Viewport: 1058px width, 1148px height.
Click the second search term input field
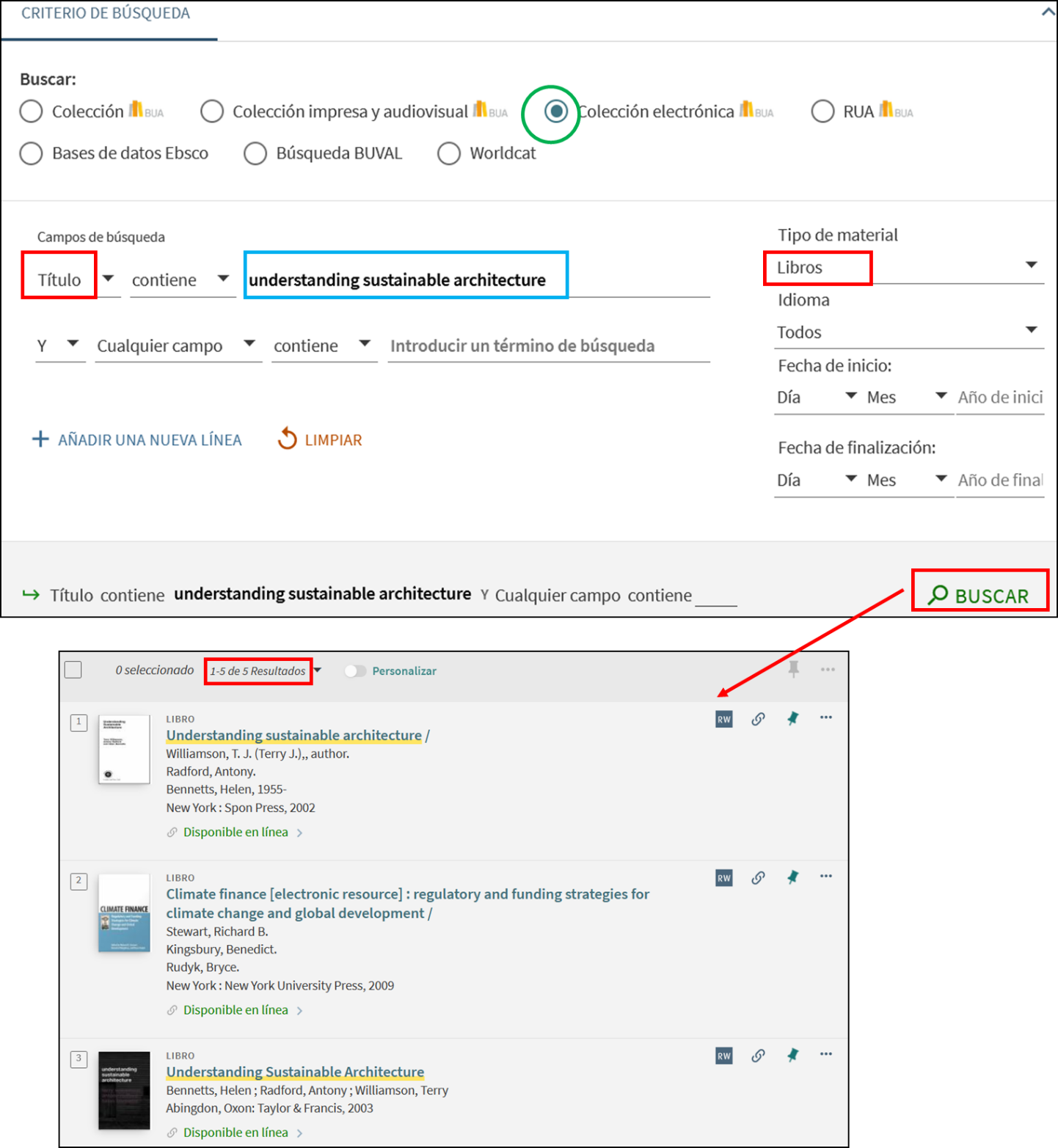pos(548,346)
